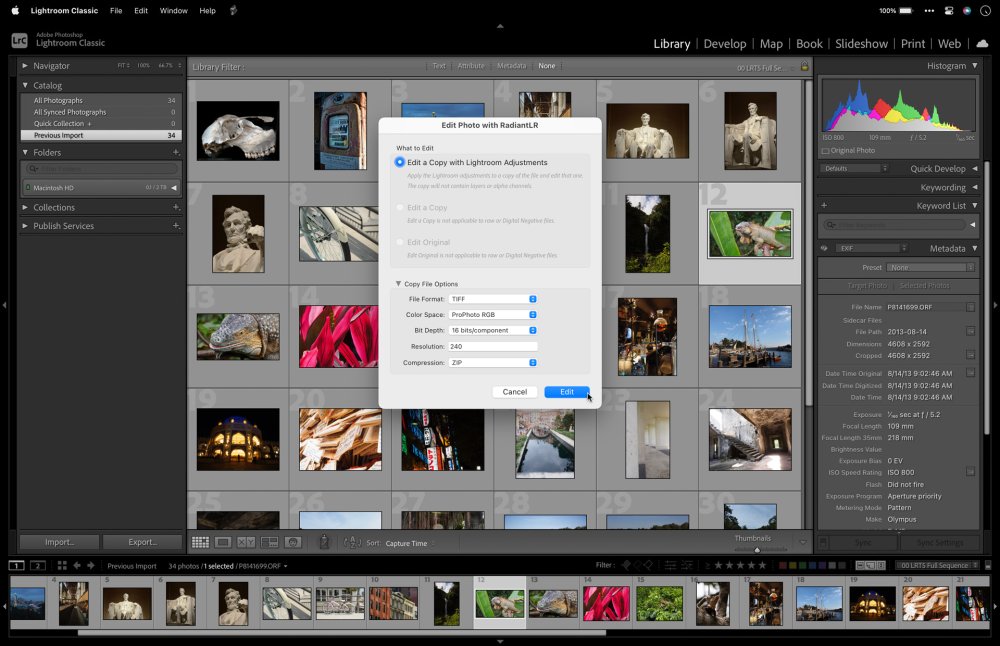Toggle the Metadata panel eye icon
The width and height of the screenshot is (1000, 646).
825,248
